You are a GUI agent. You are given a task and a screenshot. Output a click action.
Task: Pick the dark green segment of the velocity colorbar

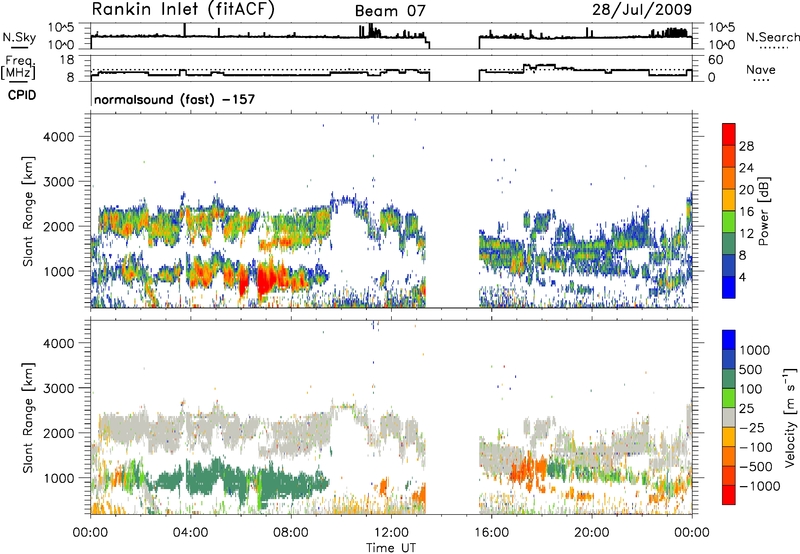729,379
